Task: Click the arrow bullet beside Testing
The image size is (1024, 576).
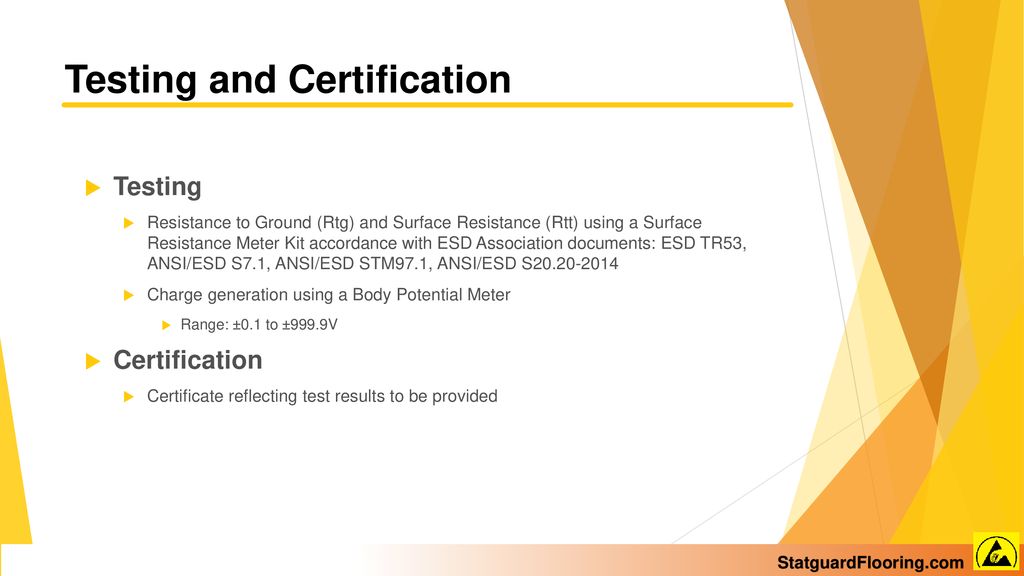Action: (x=93, y=188)
